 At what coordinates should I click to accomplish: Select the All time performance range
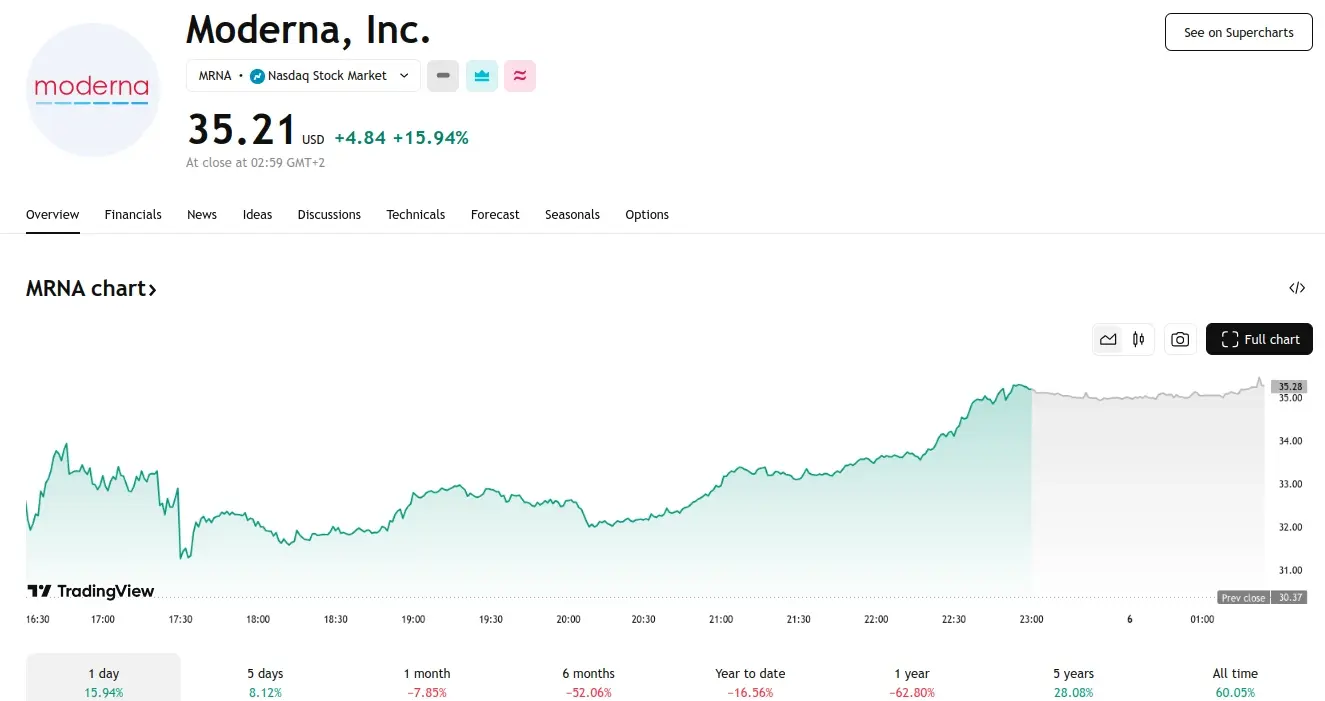[x=1235, y=682]
